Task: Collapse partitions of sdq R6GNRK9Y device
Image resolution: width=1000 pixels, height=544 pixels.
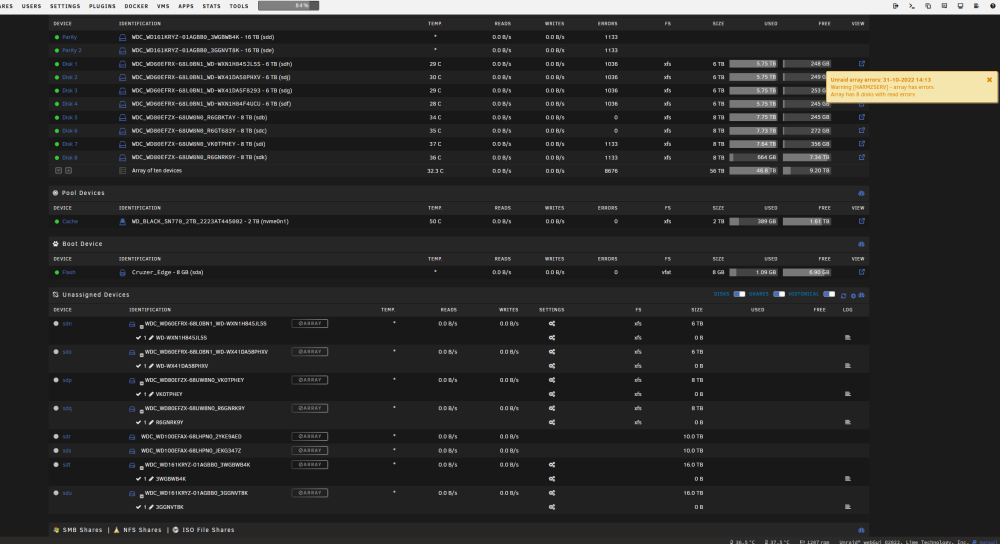Action: [x=141, y=410]
